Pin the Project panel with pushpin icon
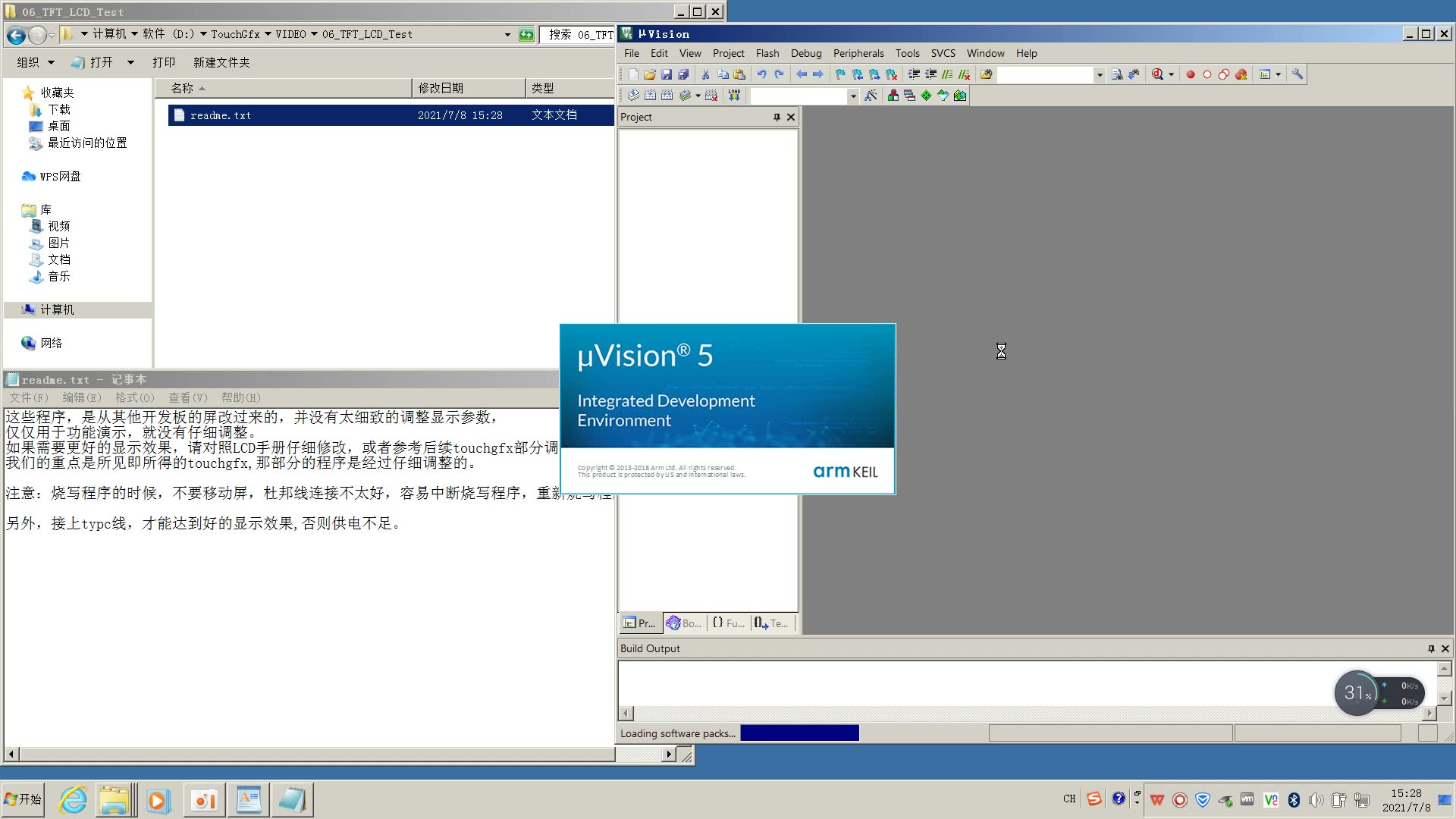Viewport: 1456px width, 819px height. click(777, 117)
